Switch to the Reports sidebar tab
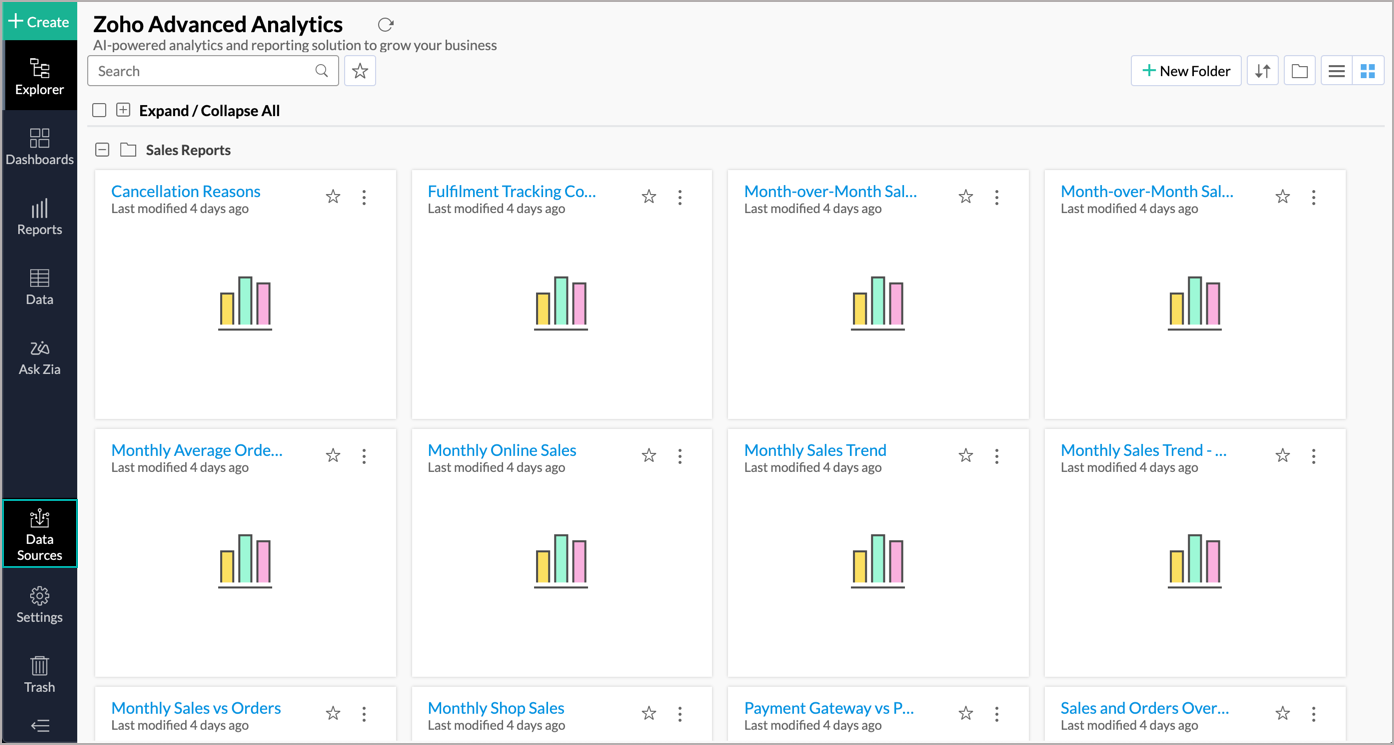Image resolution: width=1394 pixels, height=745 pixels. click(x=40, y=217)
